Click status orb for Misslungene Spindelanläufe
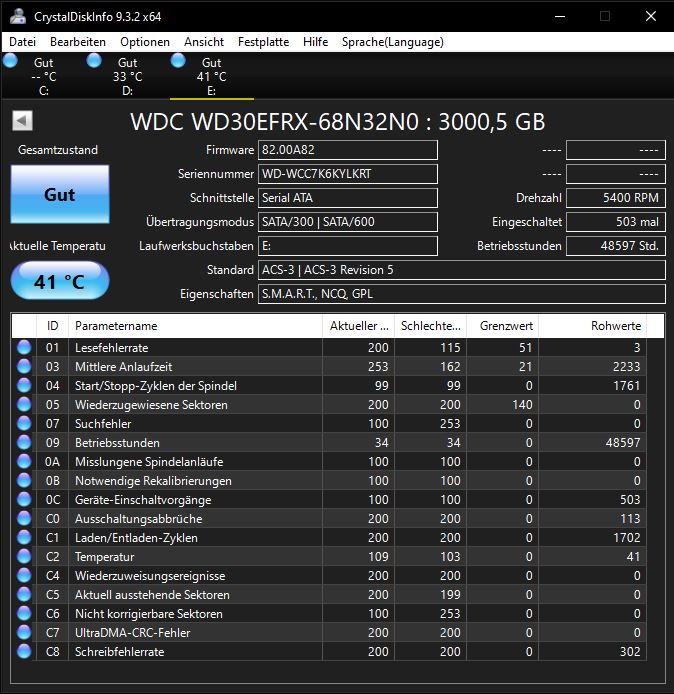The height and width of the screenshot is (694, 674). click(24, 462)
